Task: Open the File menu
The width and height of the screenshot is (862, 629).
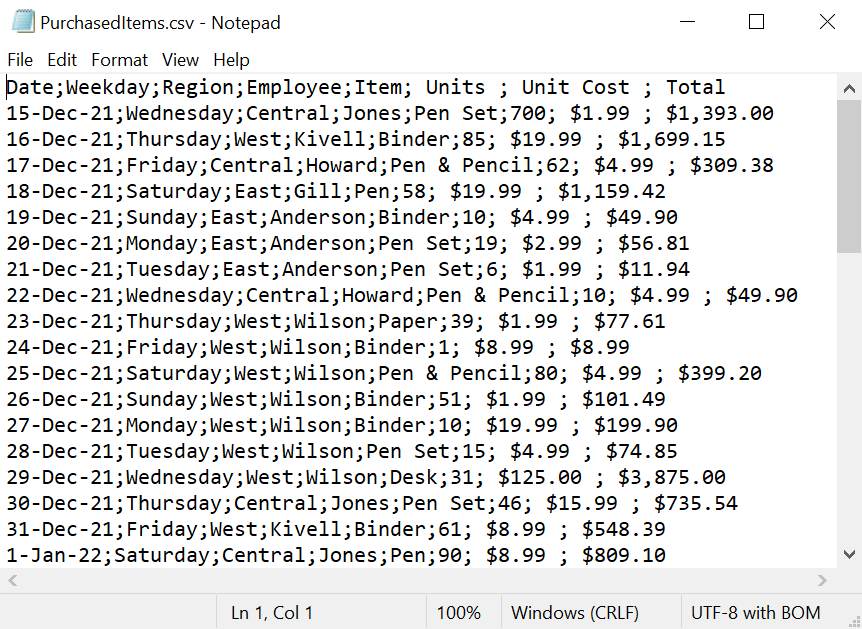Action: [20, 60]
